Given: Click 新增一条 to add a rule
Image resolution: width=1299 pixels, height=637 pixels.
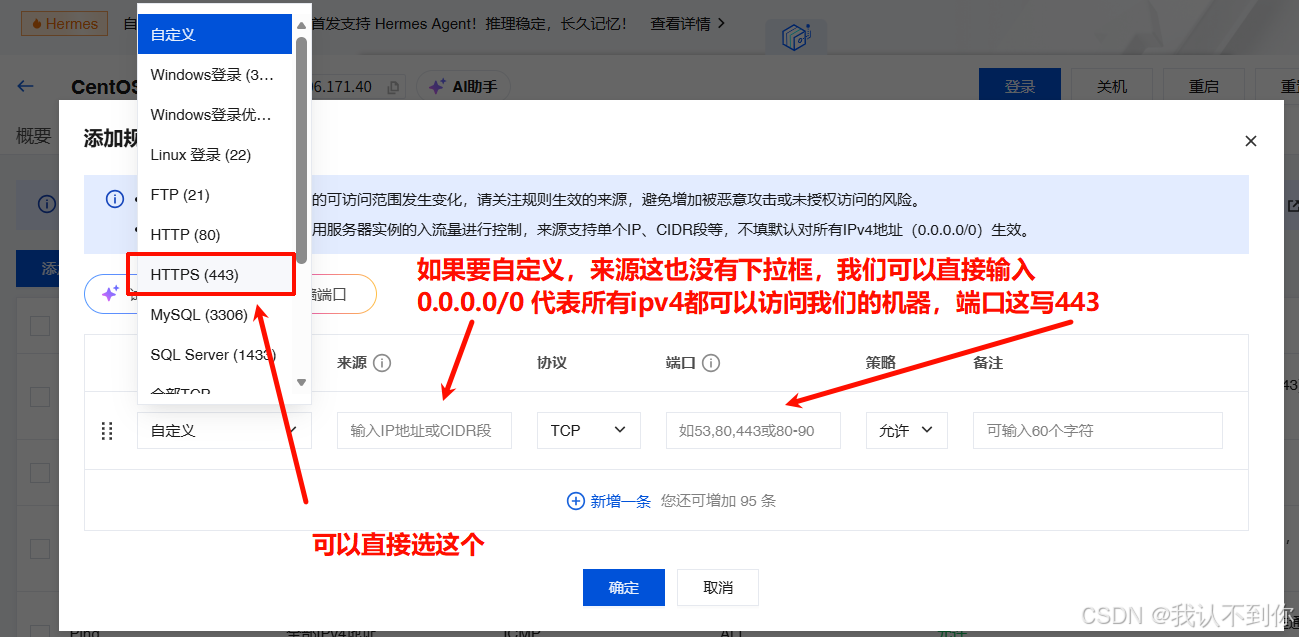Looking at the screenshot, I should point(609,501).
